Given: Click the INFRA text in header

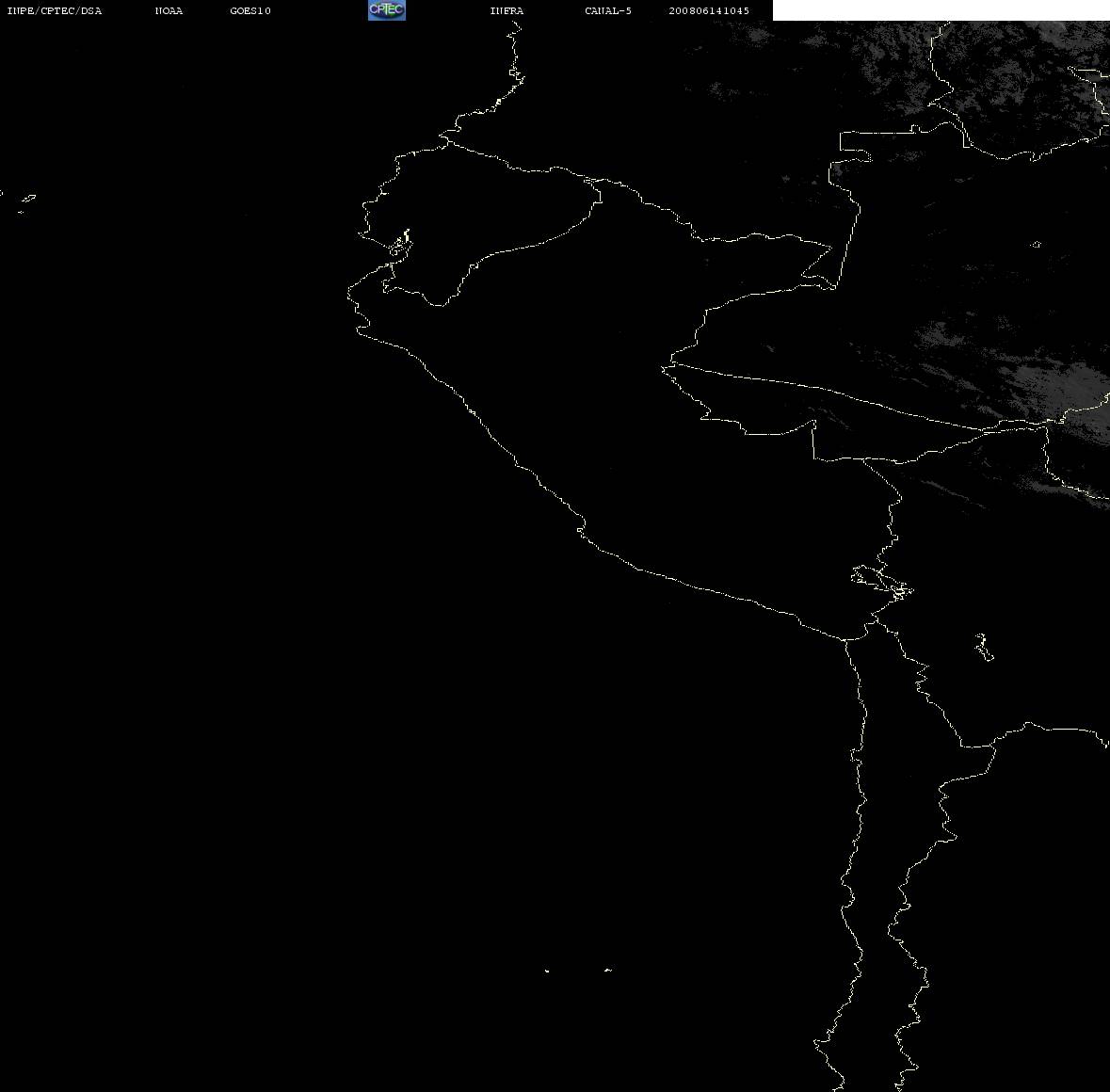Looking at the screenshot, I should (507, 10).
